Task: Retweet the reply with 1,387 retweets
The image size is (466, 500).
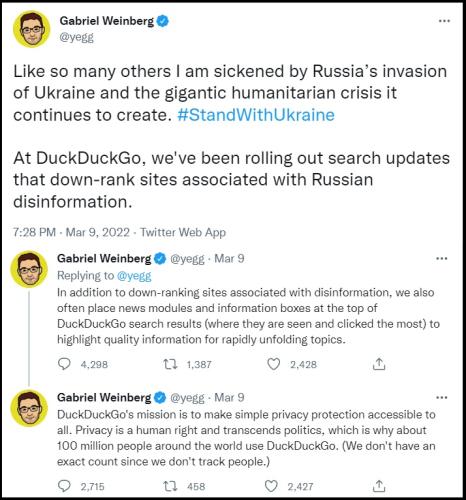Action: coord(170,364)
